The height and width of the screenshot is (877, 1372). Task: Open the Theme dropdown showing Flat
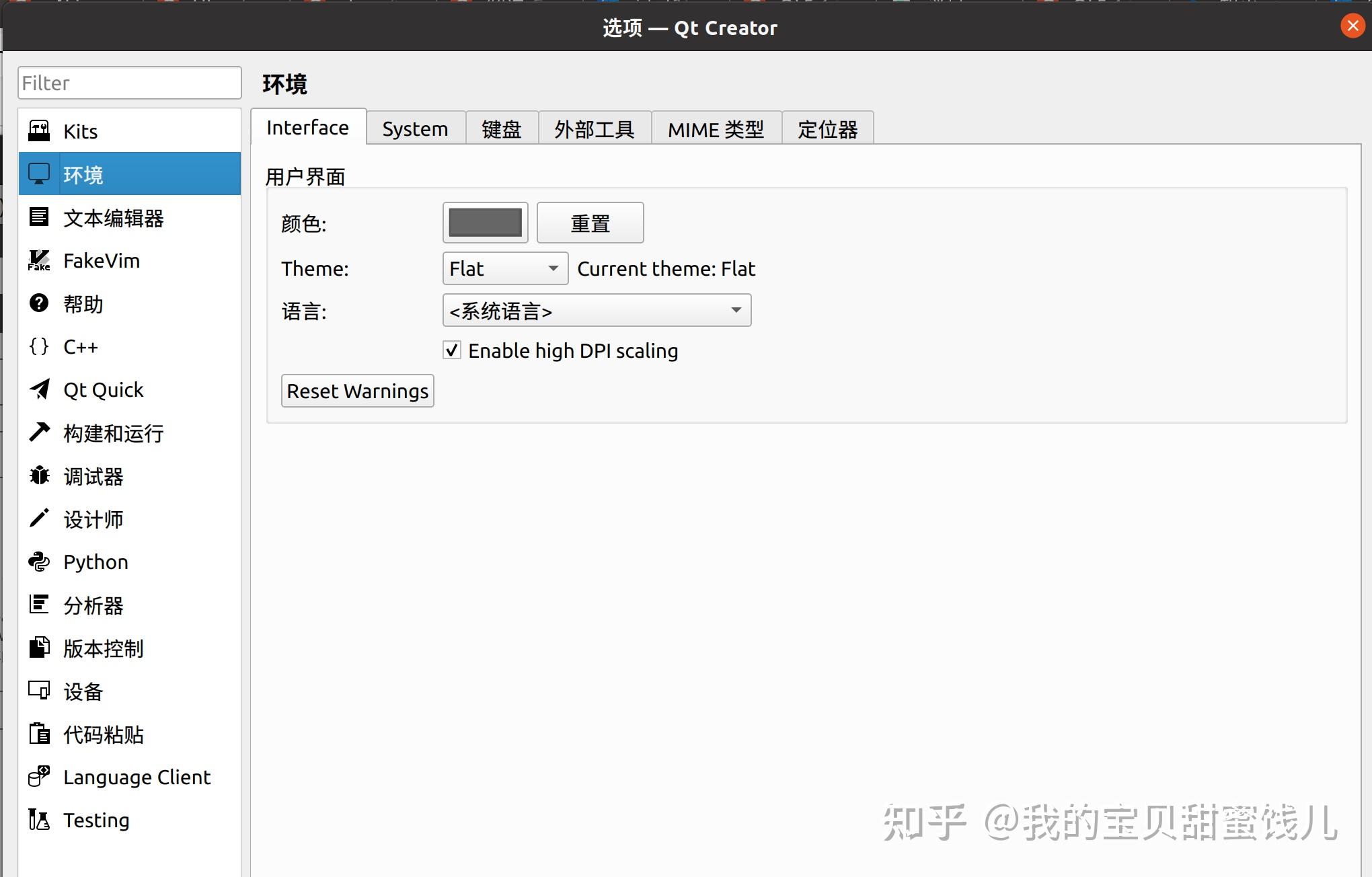pyautogui.click(x=504, y=268)
